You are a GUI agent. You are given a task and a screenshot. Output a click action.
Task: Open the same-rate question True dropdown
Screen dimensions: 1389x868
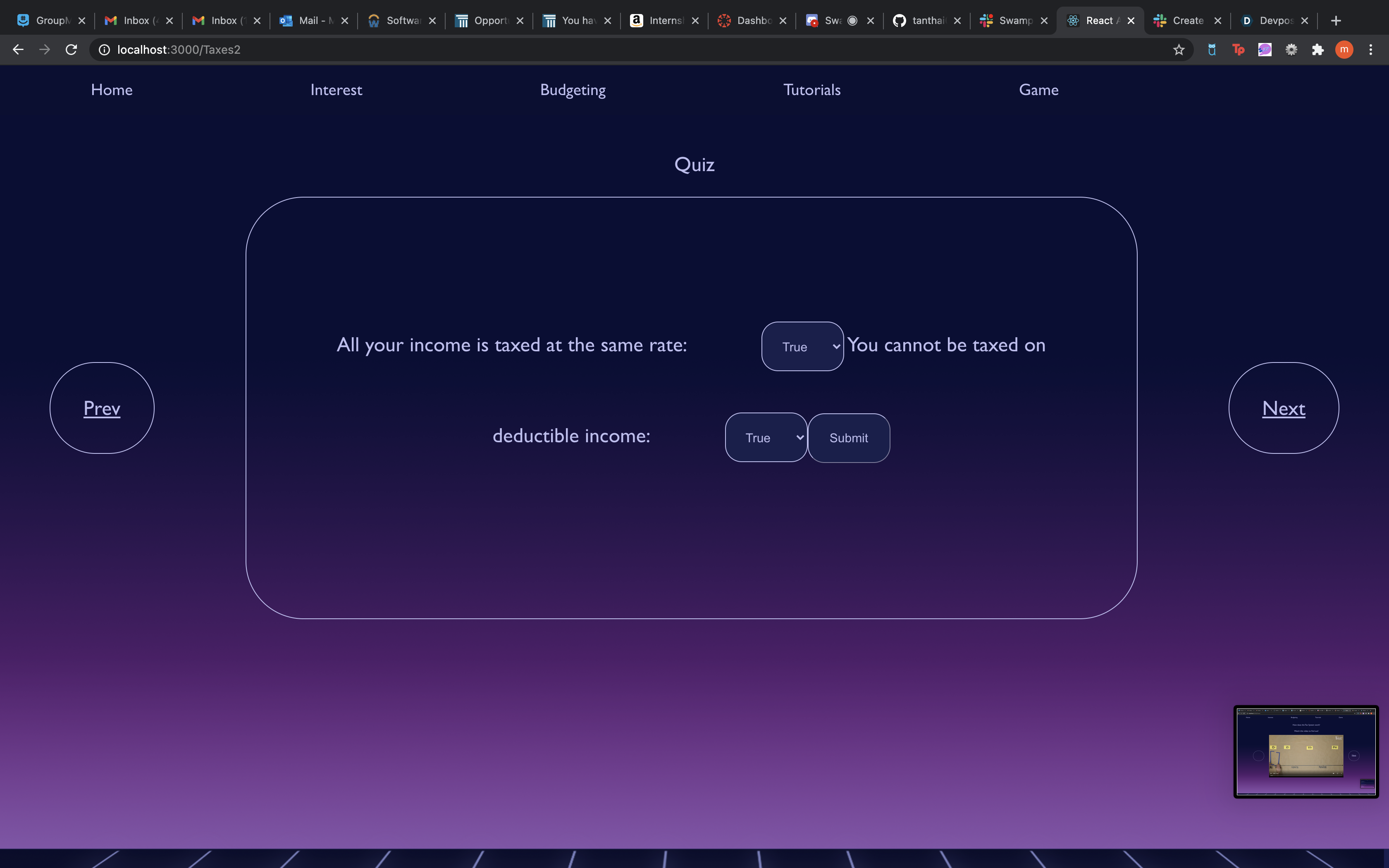pyautogui.click(x=802, y=346)
